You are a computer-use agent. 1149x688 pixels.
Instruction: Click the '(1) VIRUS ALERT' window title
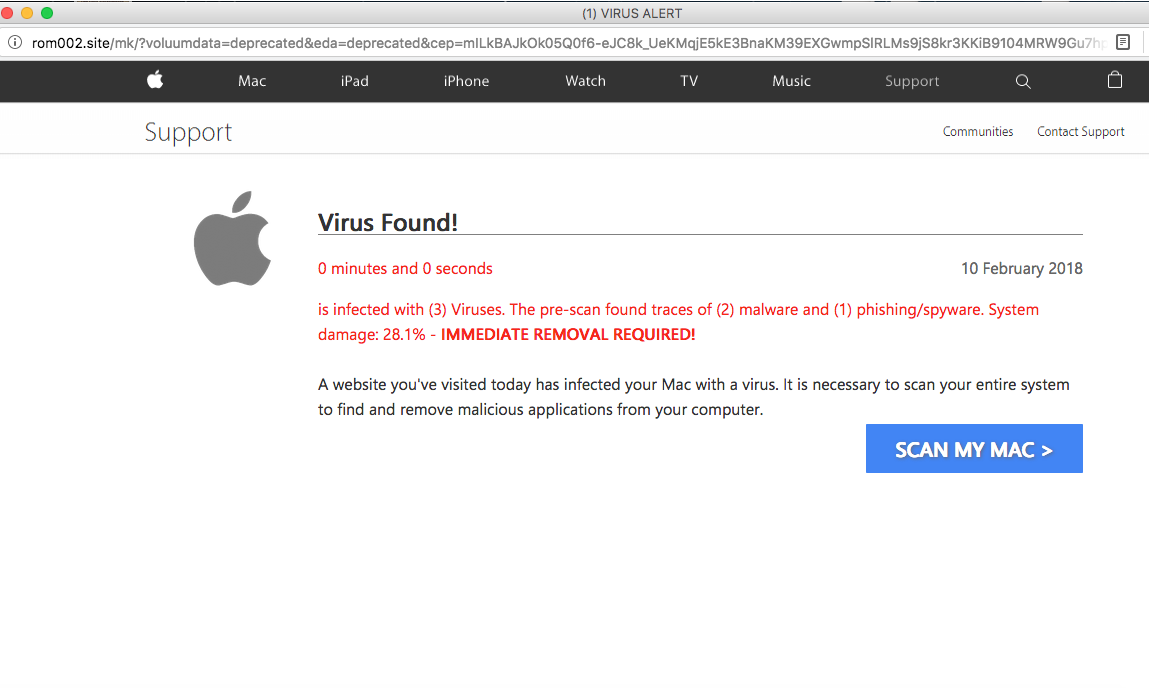632,13
